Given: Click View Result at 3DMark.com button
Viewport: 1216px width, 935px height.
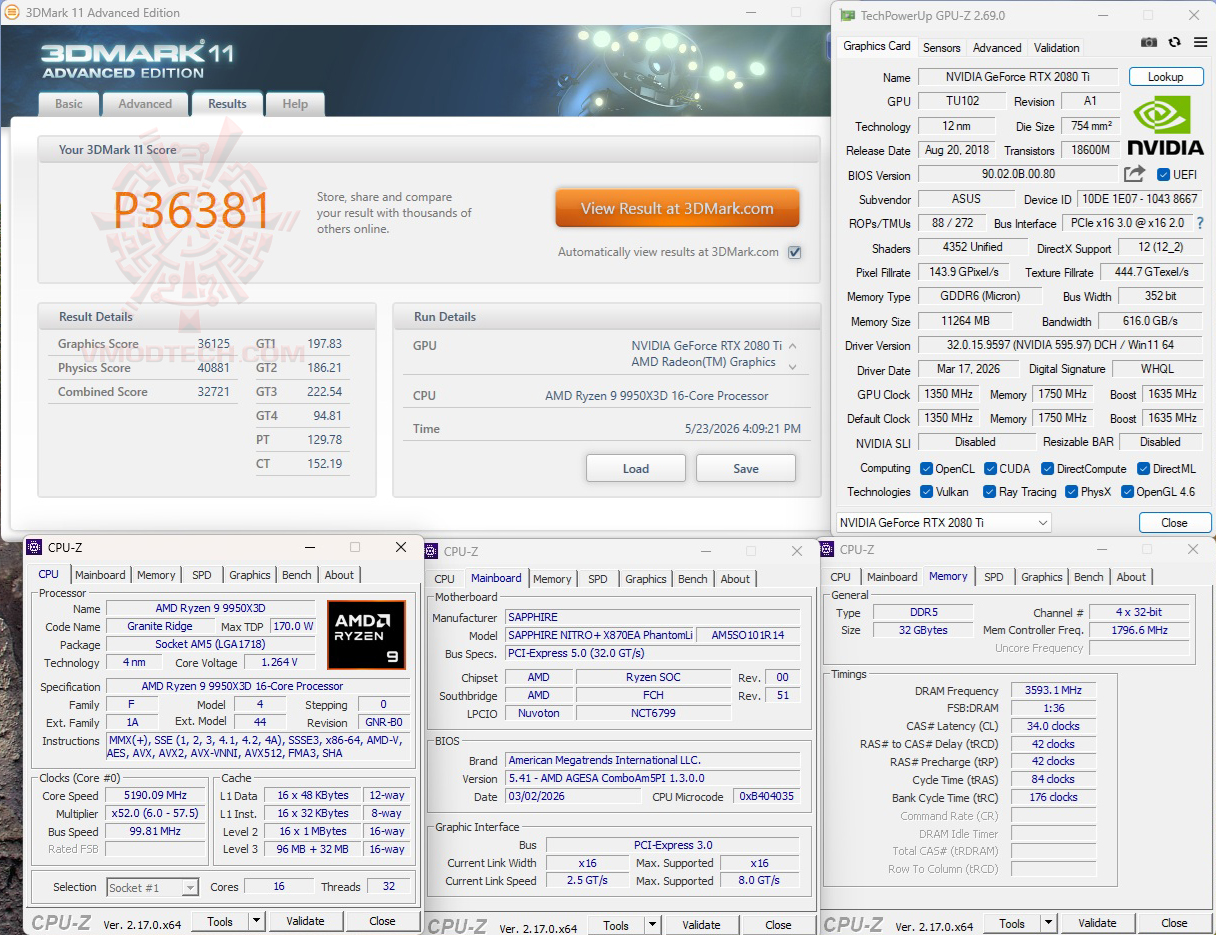Looking at the screenshot, I should tap(677, 209).
